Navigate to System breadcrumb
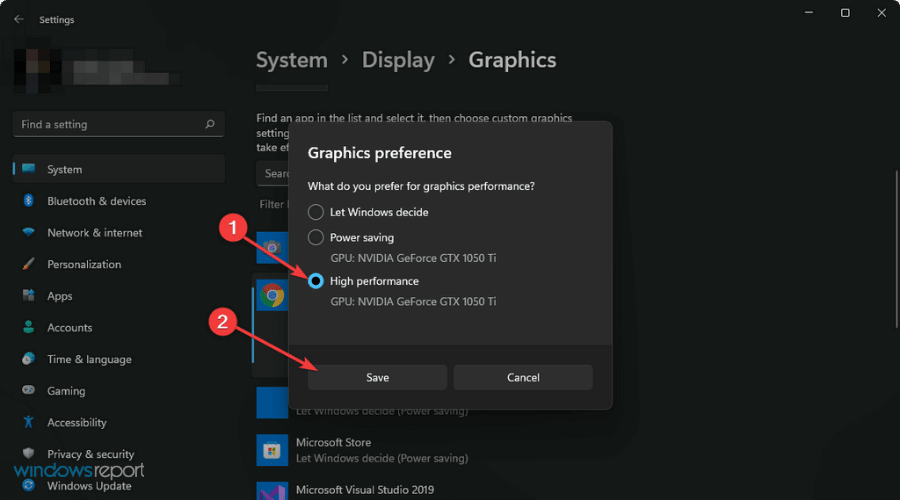 (x=292, y=60)
